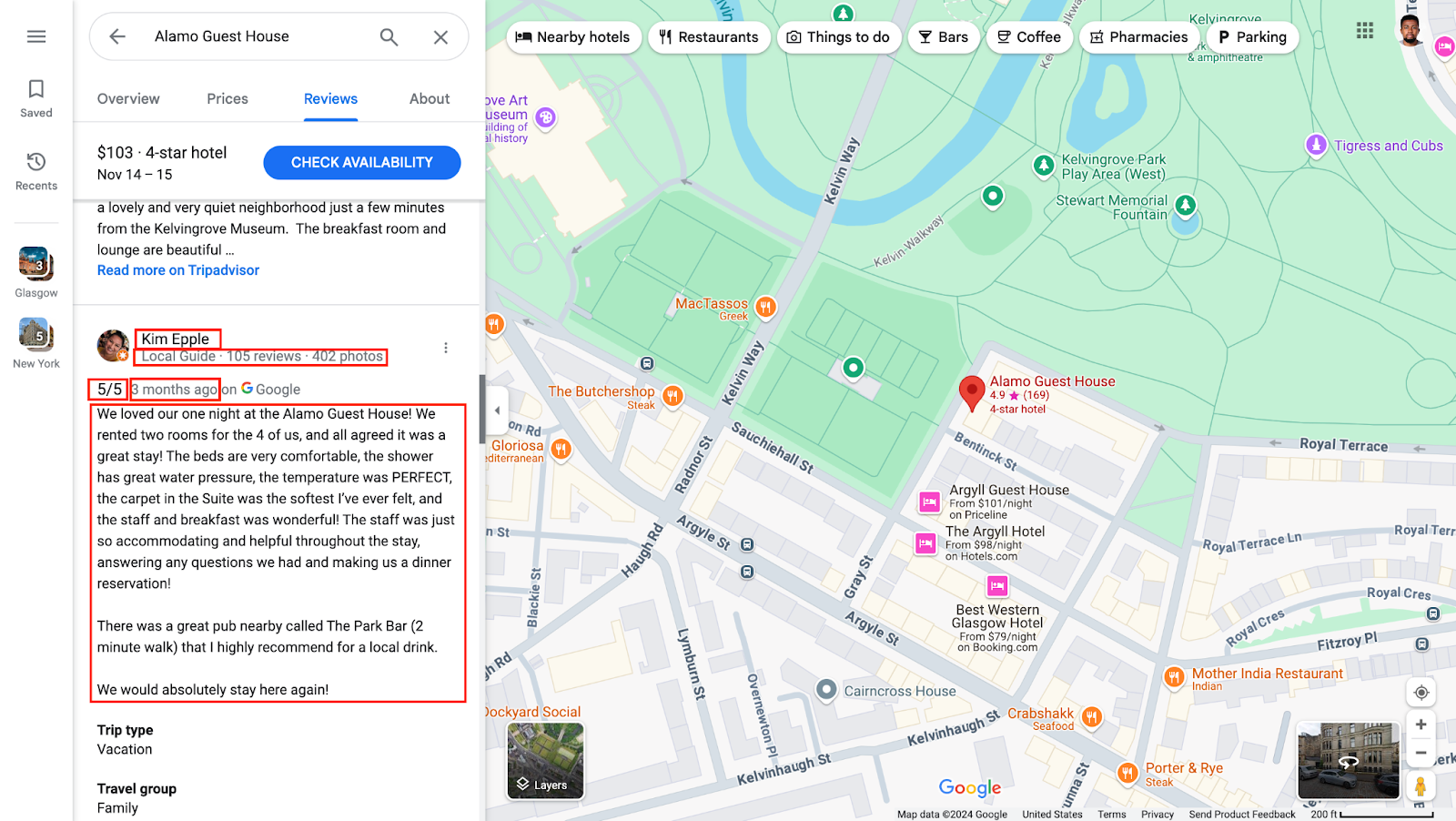
Task: Select the Argyll Guest House hotel marker
Action: tap(929, 502)
